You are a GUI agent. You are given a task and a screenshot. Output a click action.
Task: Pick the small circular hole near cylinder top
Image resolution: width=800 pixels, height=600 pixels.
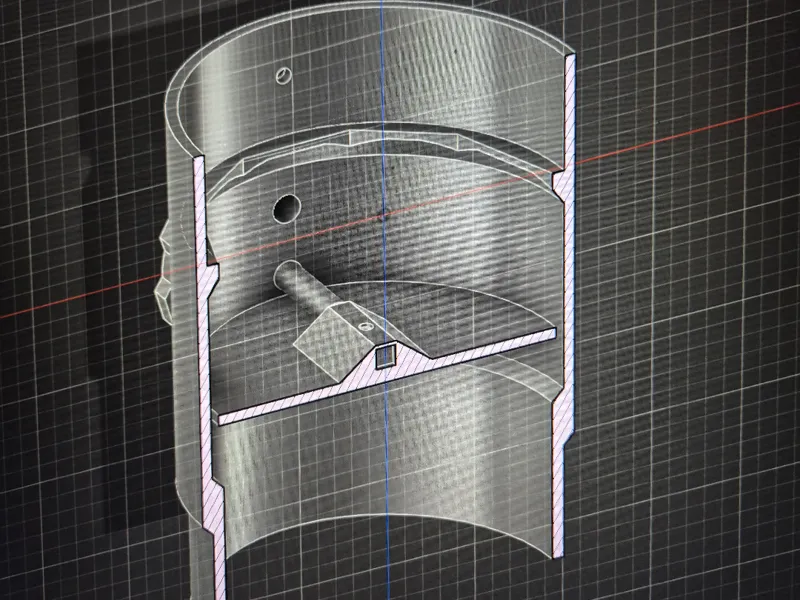[284, 76]
